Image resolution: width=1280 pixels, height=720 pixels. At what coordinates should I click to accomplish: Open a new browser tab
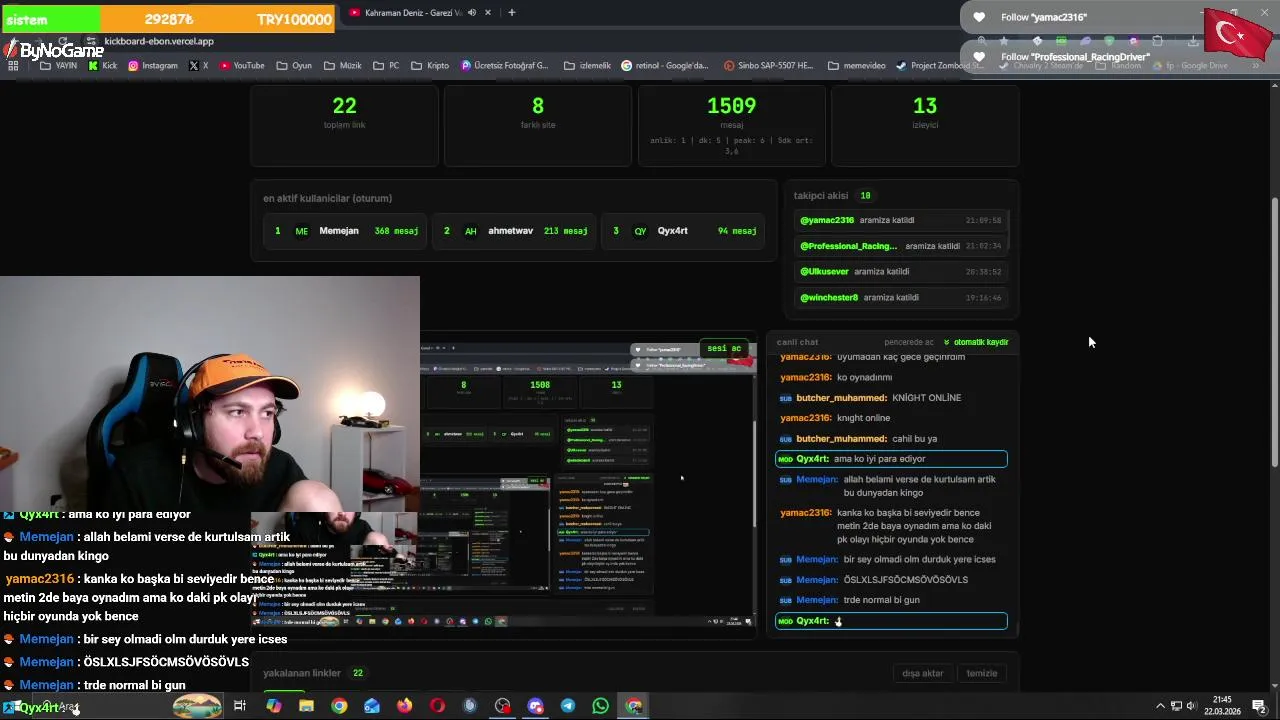[x=511, y=13]
